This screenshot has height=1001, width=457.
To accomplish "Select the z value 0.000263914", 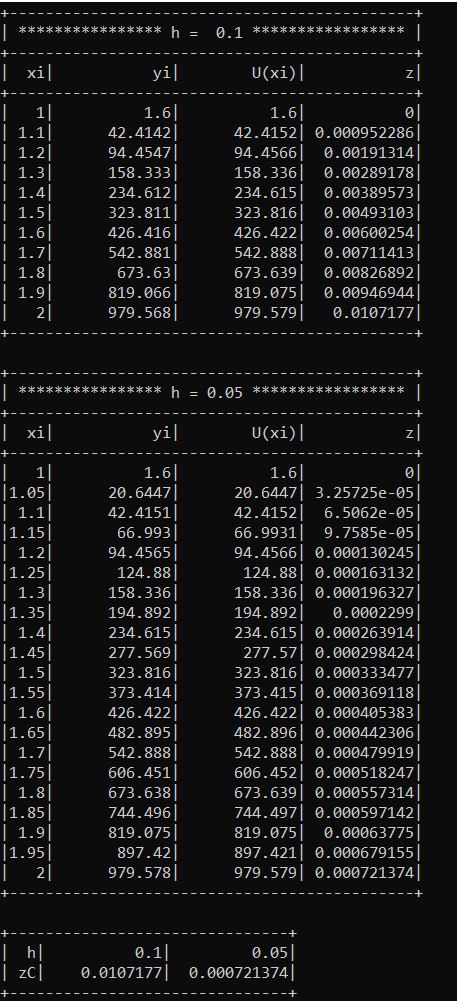I will (365, 633).
